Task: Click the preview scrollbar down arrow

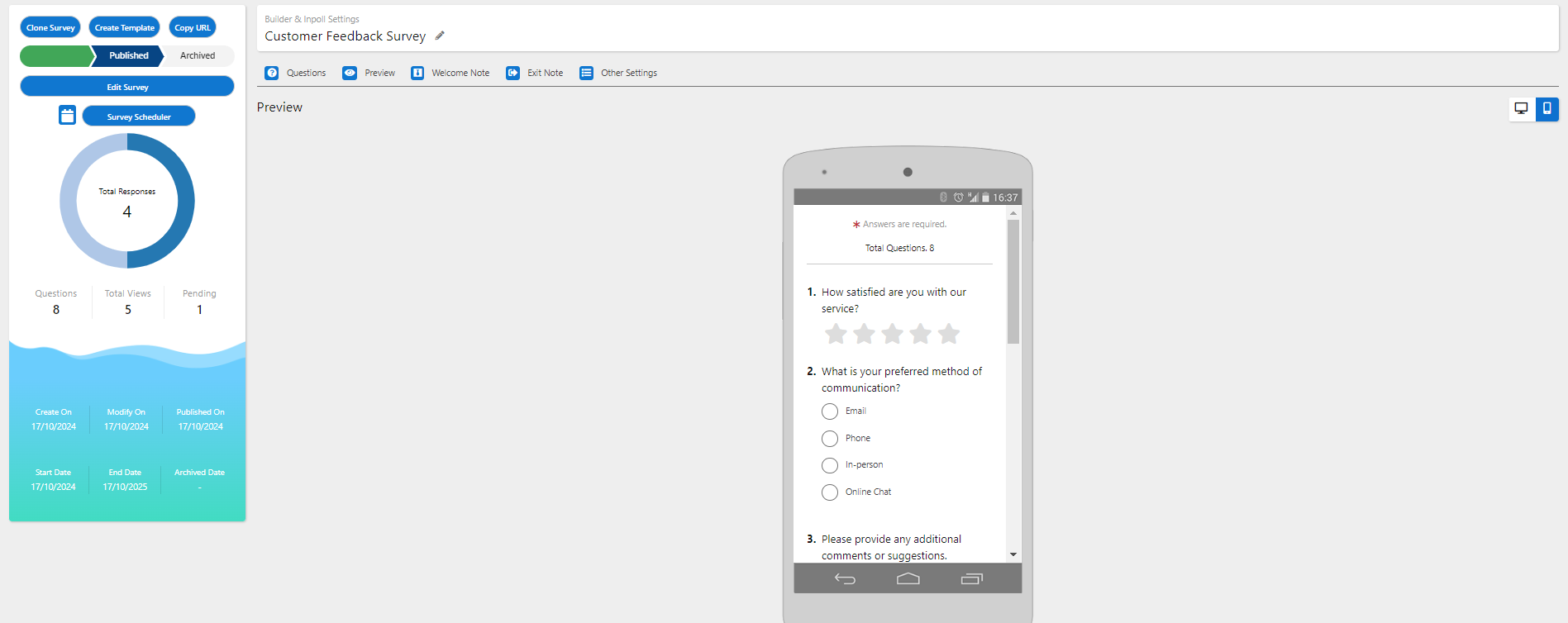Action: (x=1013, y=555)
